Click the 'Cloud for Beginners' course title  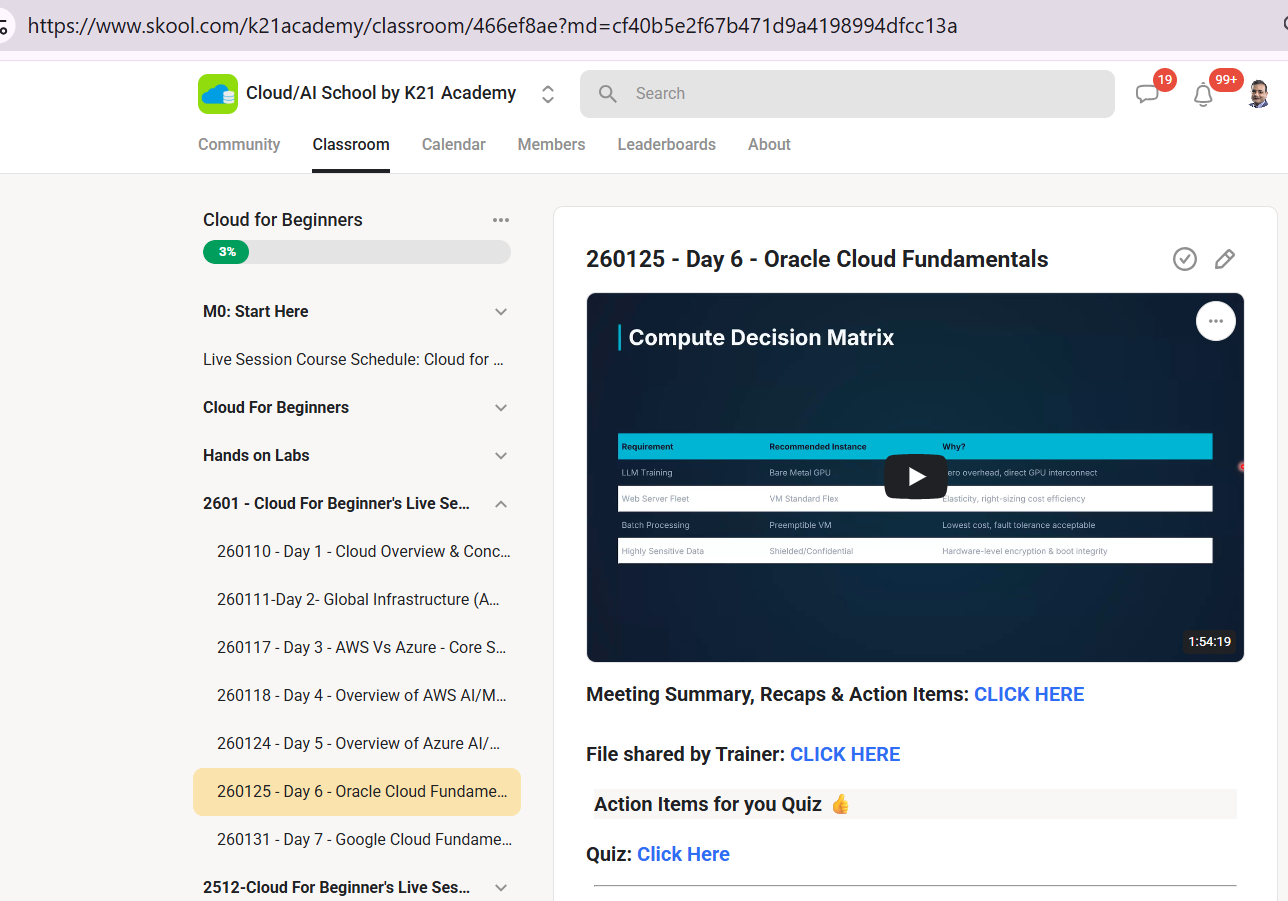283,220
